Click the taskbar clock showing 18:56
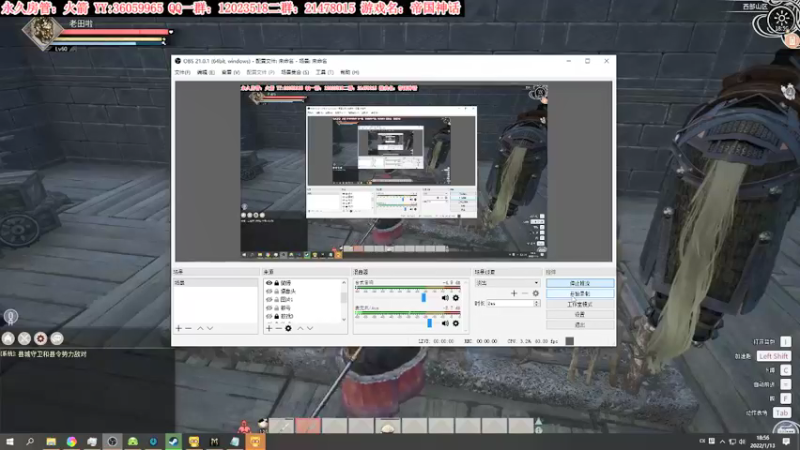The width and height of the screenshot is (800, 450). [x=763, y=441]
